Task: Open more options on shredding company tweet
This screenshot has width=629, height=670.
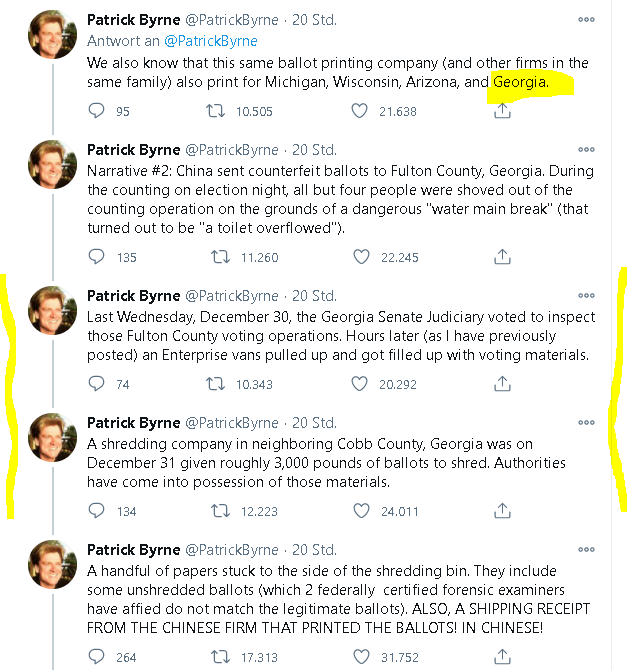Action: [587, 422]
